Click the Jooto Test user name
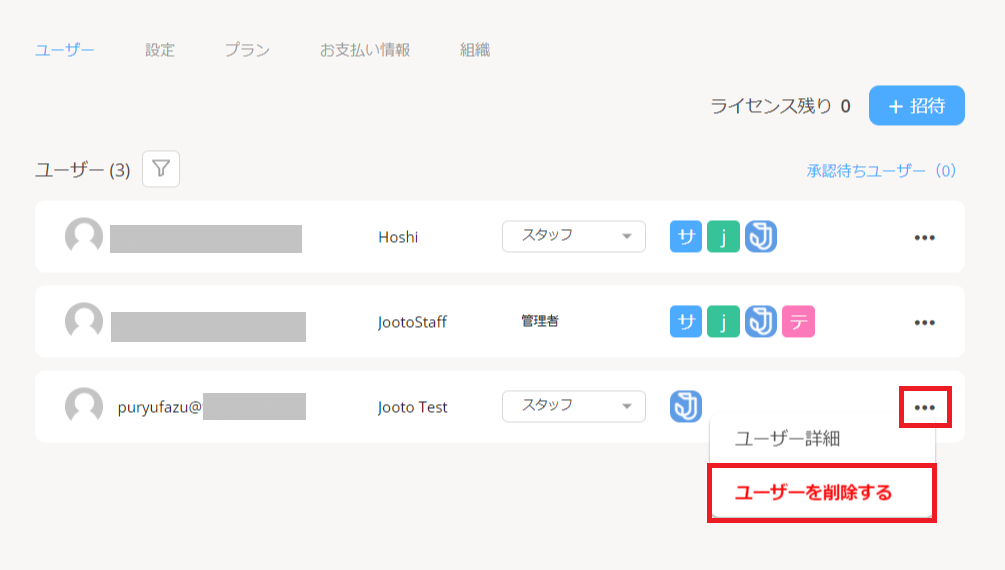Screen dimensions: 1005x570 [412, 407]
